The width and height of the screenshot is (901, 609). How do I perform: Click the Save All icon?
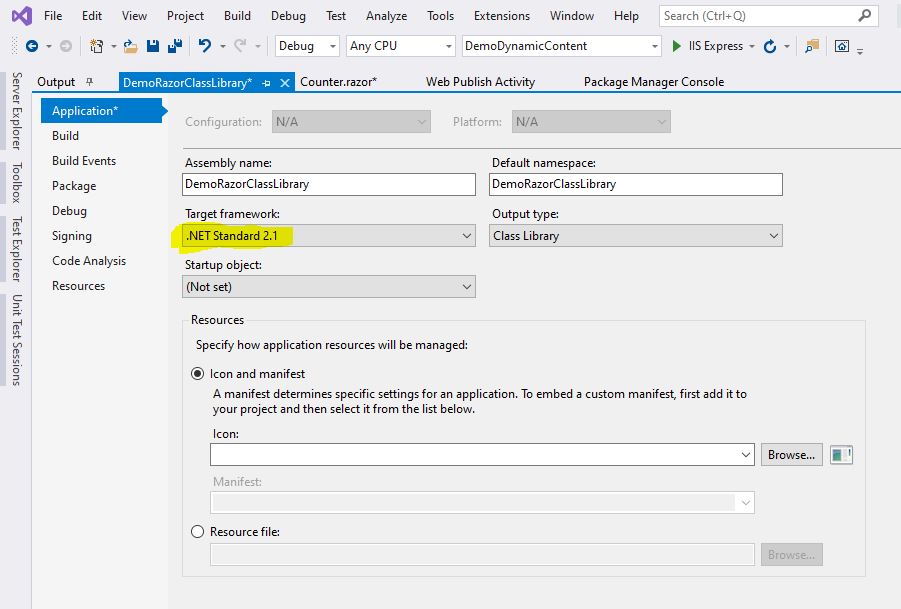pyautogui.click(x=175, y=46)
